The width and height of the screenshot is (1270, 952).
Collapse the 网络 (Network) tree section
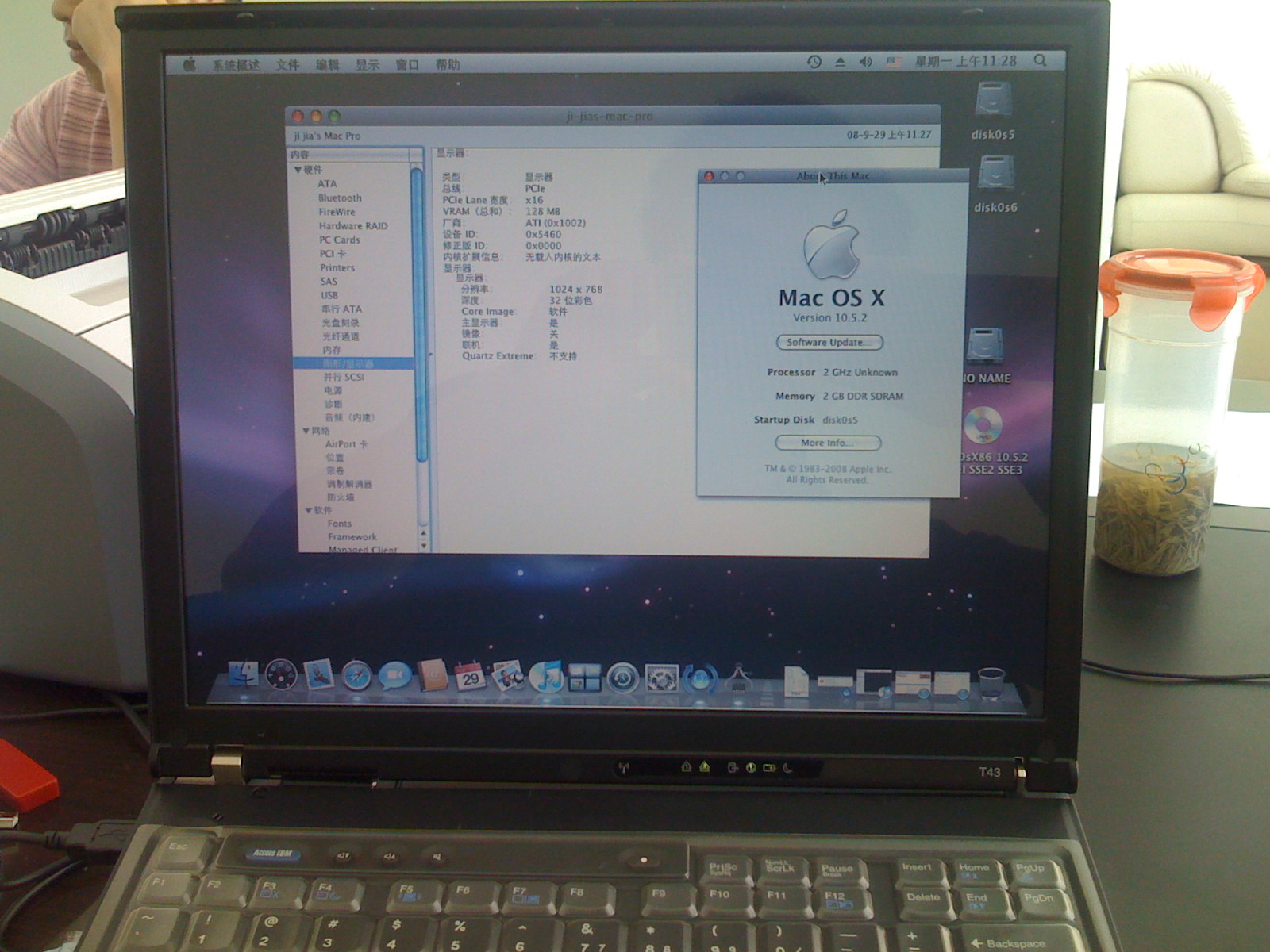pos(306,431)
